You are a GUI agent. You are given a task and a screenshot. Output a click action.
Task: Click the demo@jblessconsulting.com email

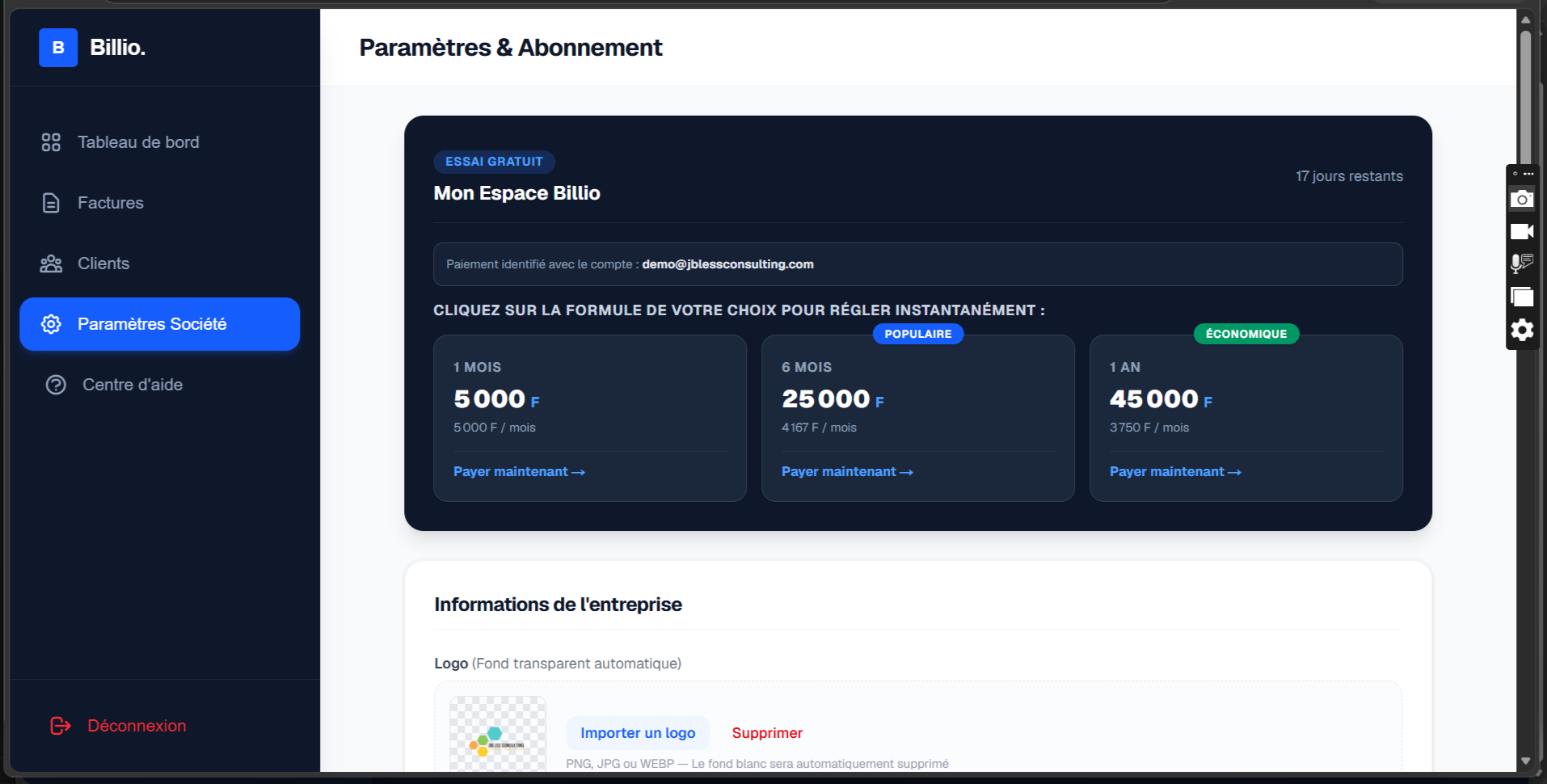point(727,264)
